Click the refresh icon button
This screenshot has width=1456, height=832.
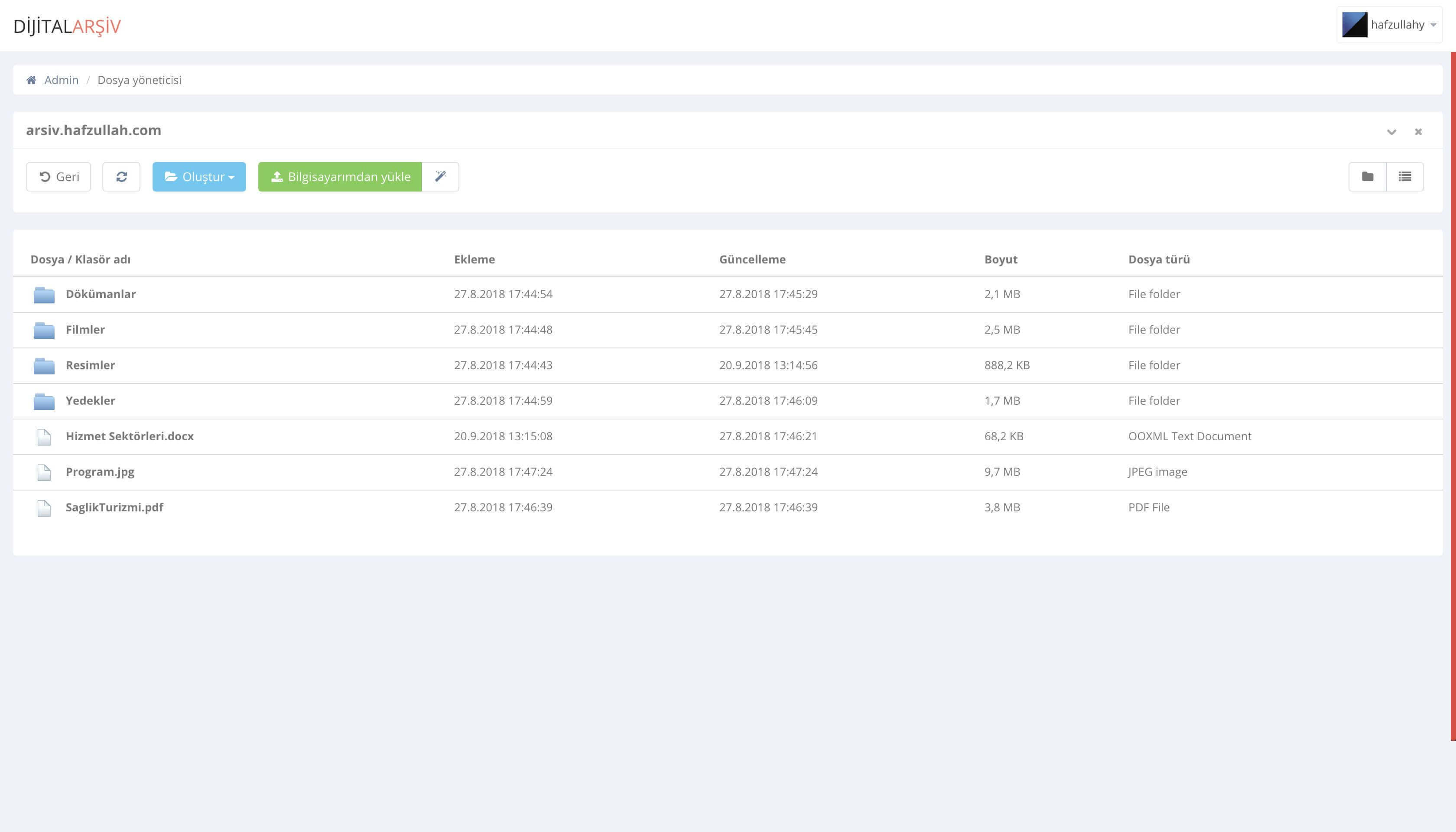pyautogui.click(x=121, y=176)
